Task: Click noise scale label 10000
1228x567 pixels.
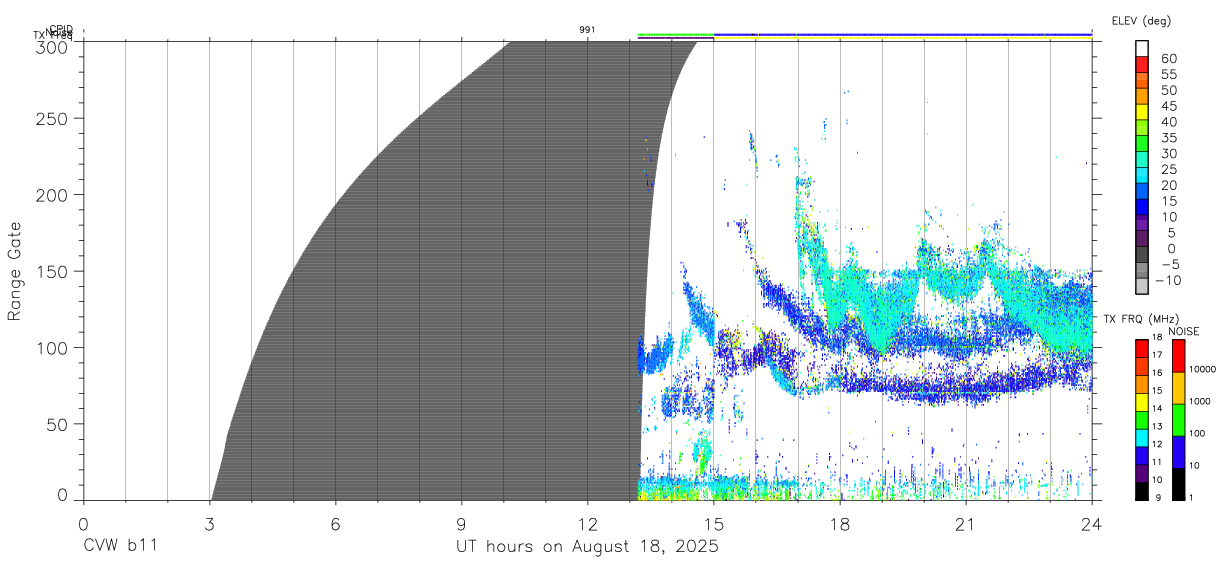Action: pyautogui.click(x=1202, y=370)
